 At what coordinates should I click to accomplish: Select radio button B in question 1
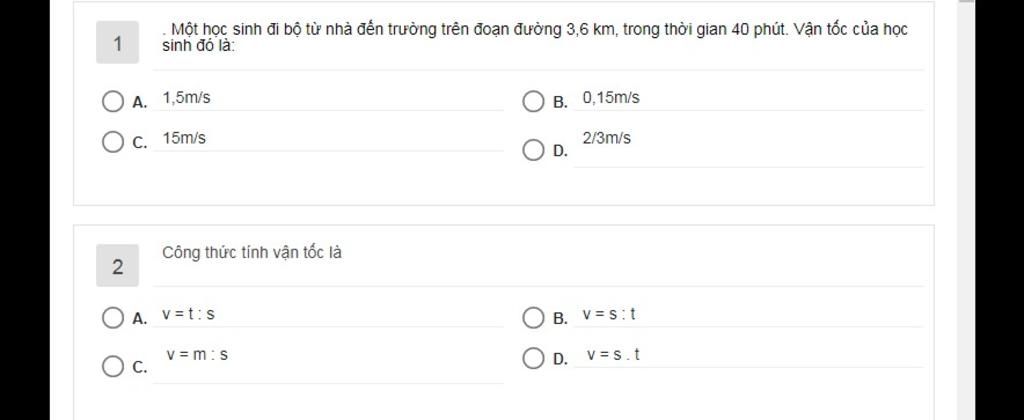pos(534,102)
